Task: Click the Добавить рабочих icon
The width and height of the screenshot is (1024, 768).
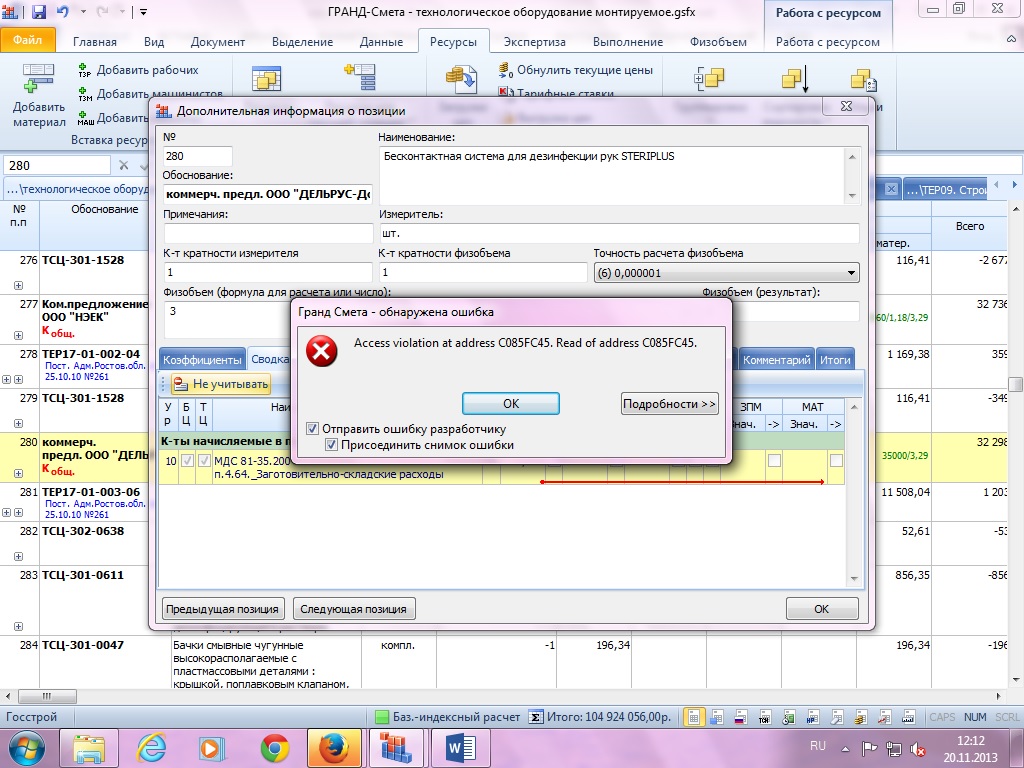Action: coord(86,71)
